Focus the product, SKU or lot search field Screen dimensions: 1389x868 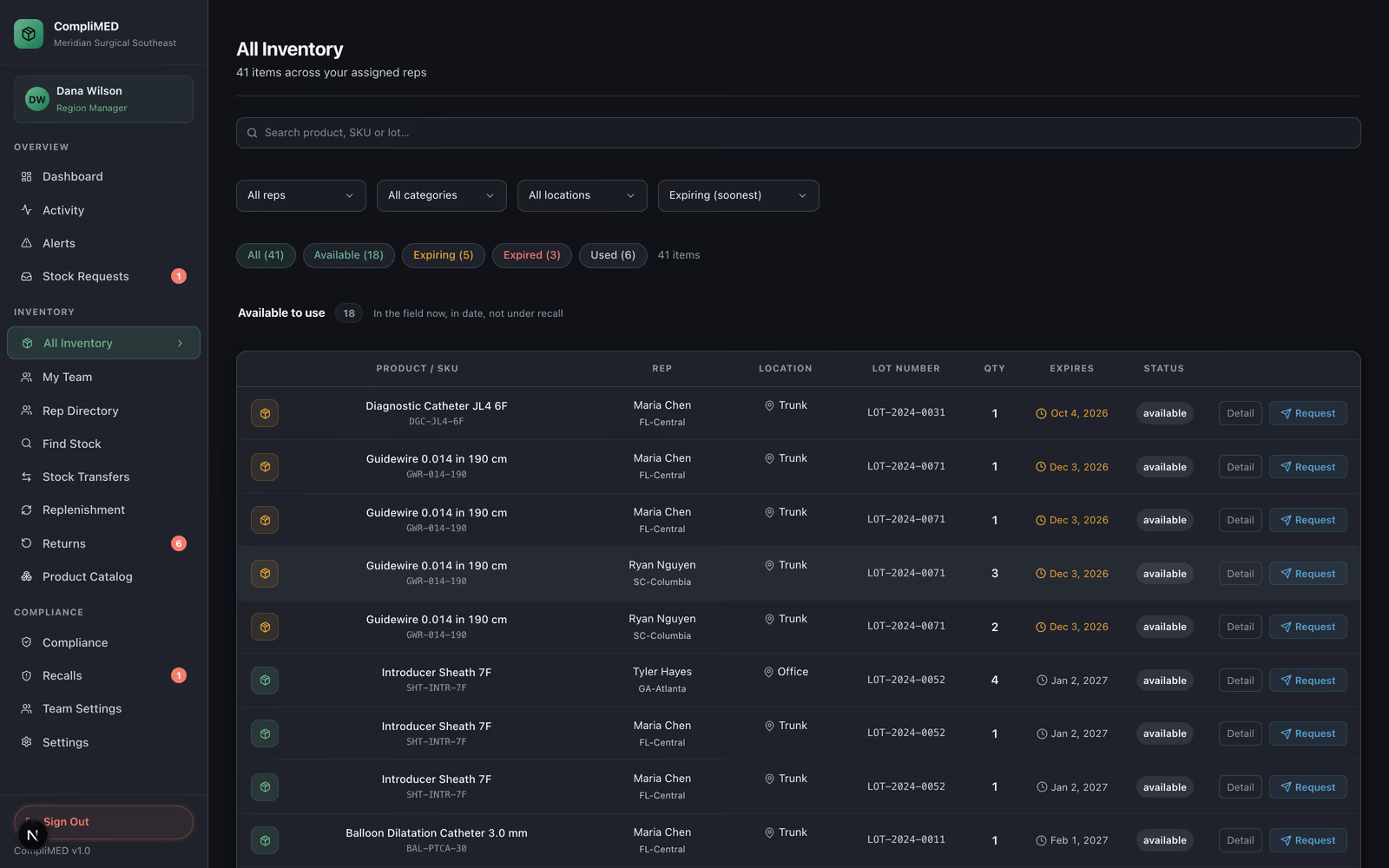pyautogui.click(x=799, y=133)
